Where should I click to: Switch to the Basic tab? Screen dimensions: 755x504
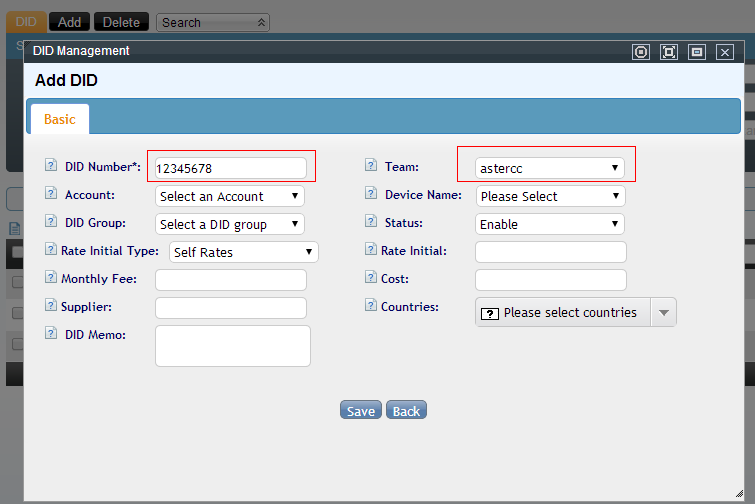click(x=59, y=119)
